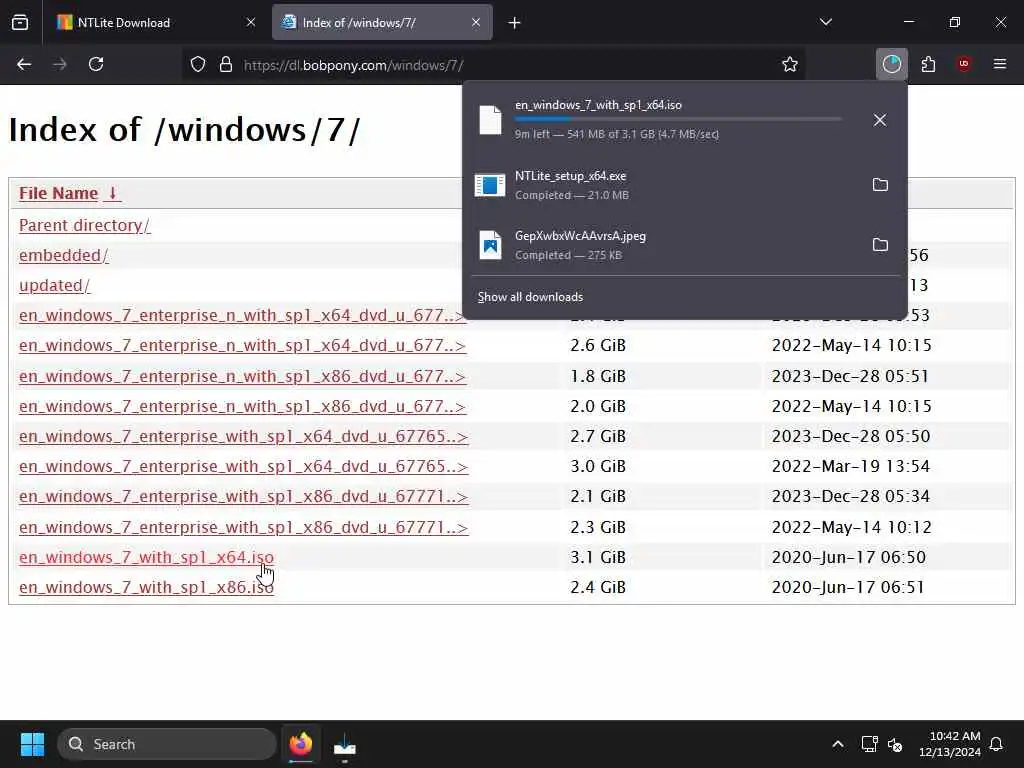The width and height of the screenshot is (1024, 768).
Task: Open Firefox application menu
Action: 1000,64
